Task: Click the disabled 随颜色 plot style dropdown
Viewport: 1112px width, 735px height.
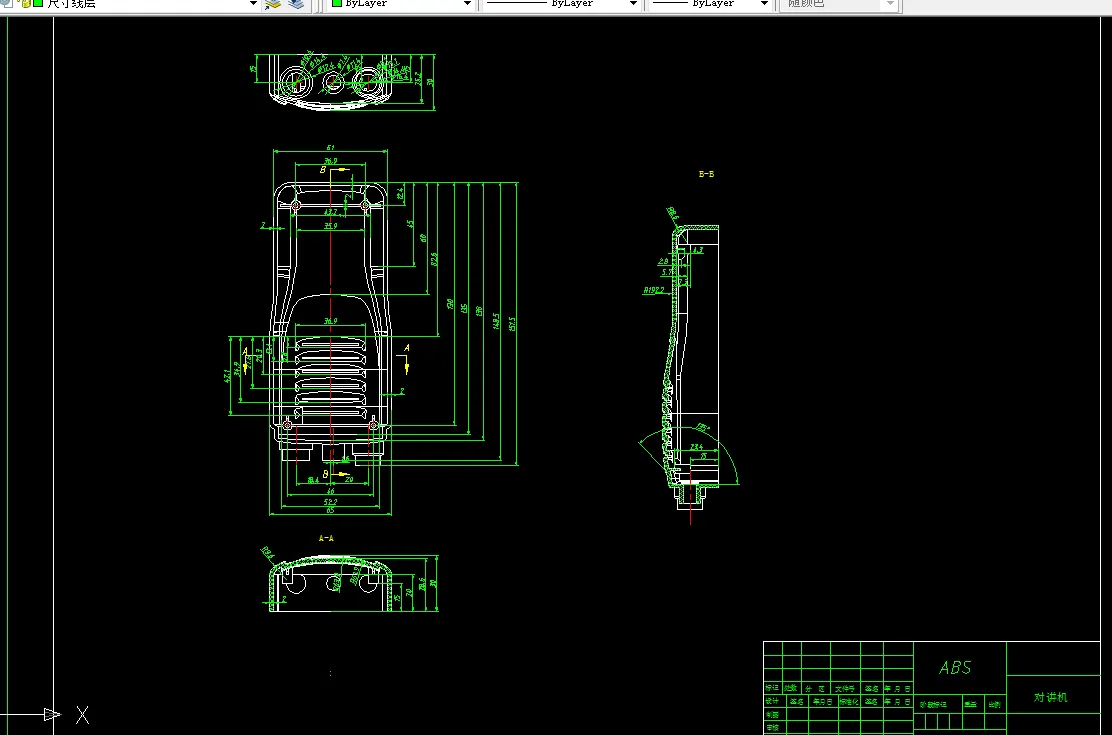Action: pos(840,4)
